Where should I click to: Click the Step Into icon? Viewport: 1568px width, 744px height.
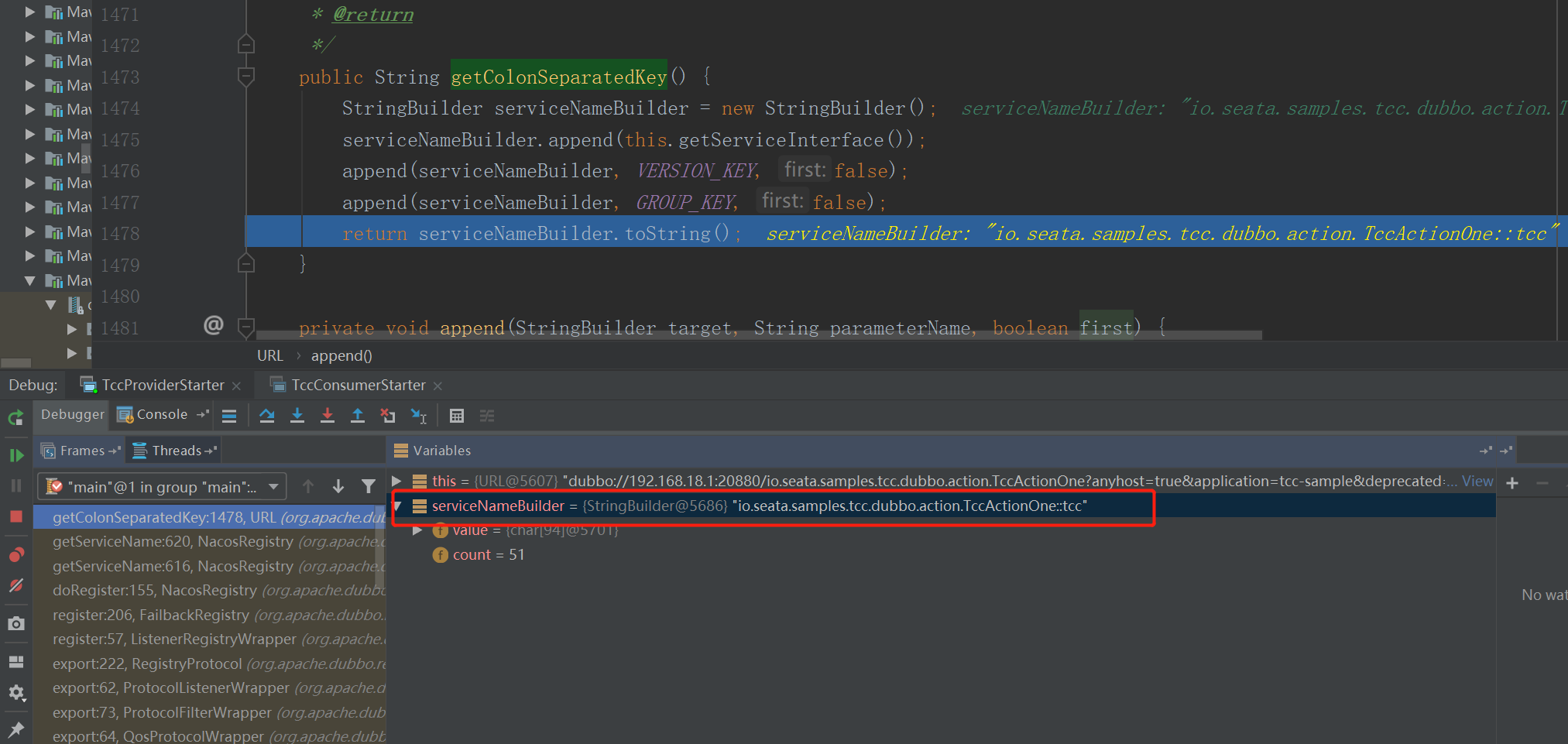(297, 416)
